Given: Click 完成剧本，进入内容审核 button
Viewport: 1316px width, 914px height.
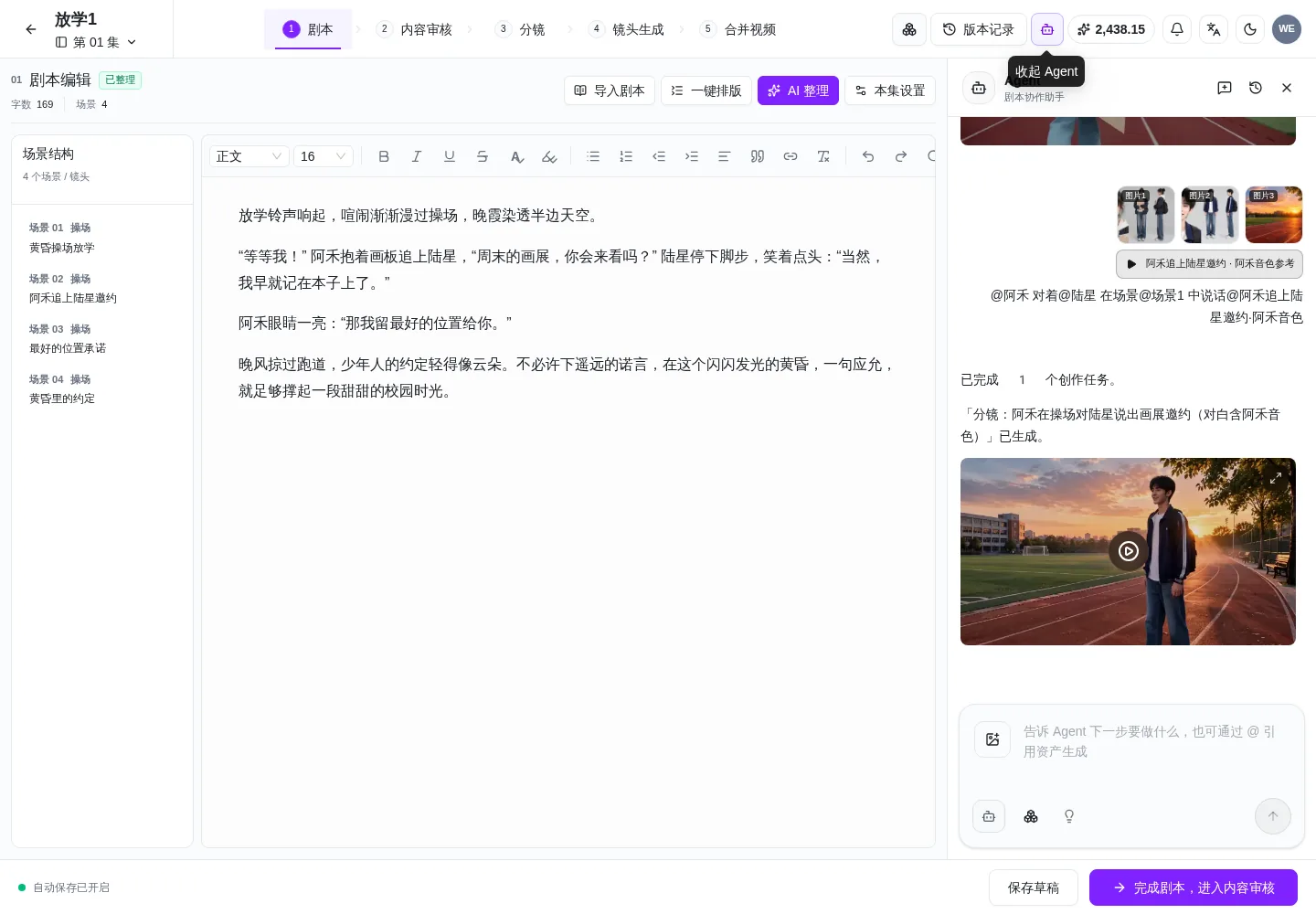Looking at the screenshot, I should pyautogui.click(x=1194, y=887).
